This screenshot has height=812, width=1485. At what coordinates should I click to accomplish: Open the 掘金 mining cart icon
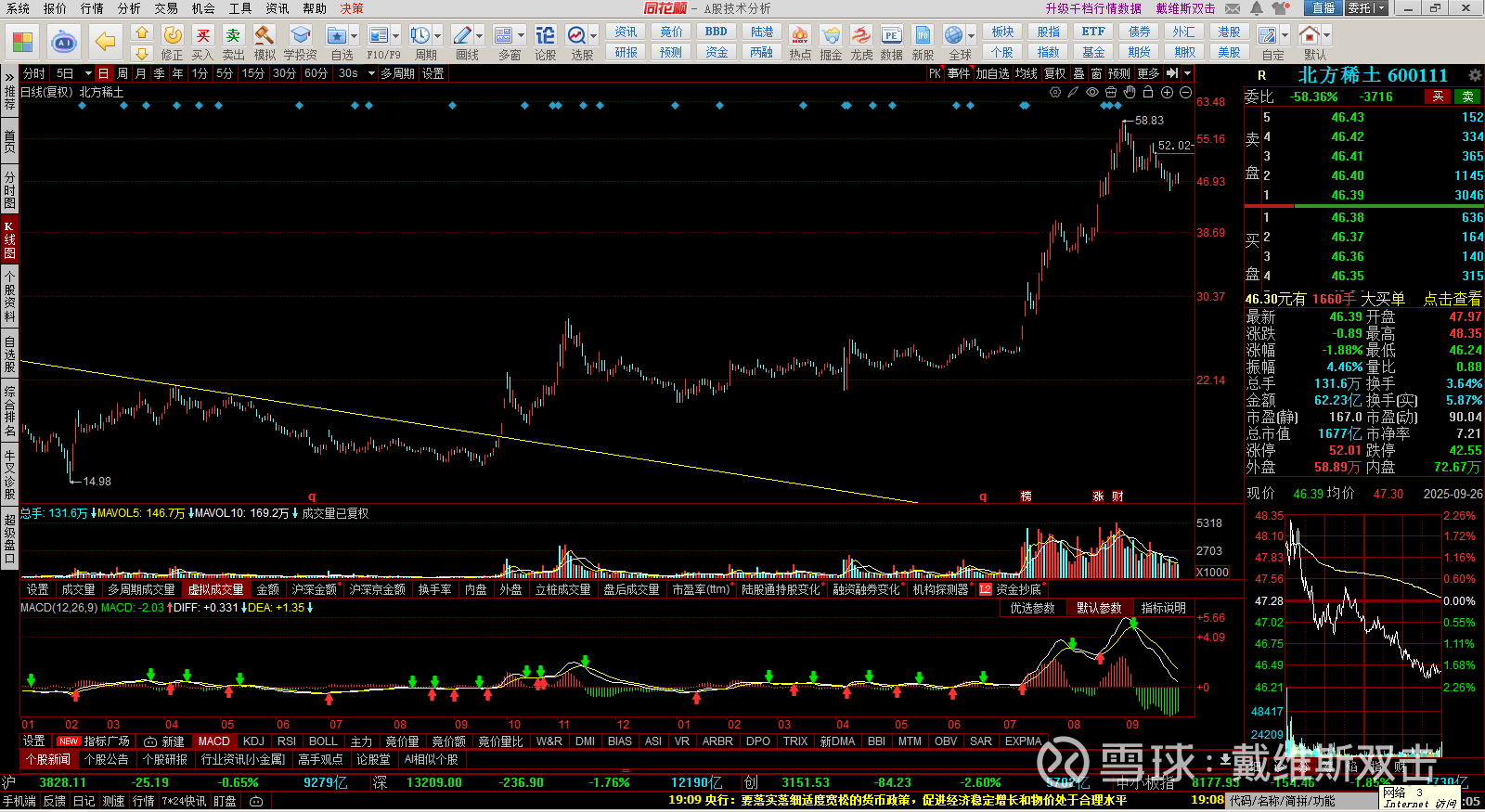(x=831, y=35)
